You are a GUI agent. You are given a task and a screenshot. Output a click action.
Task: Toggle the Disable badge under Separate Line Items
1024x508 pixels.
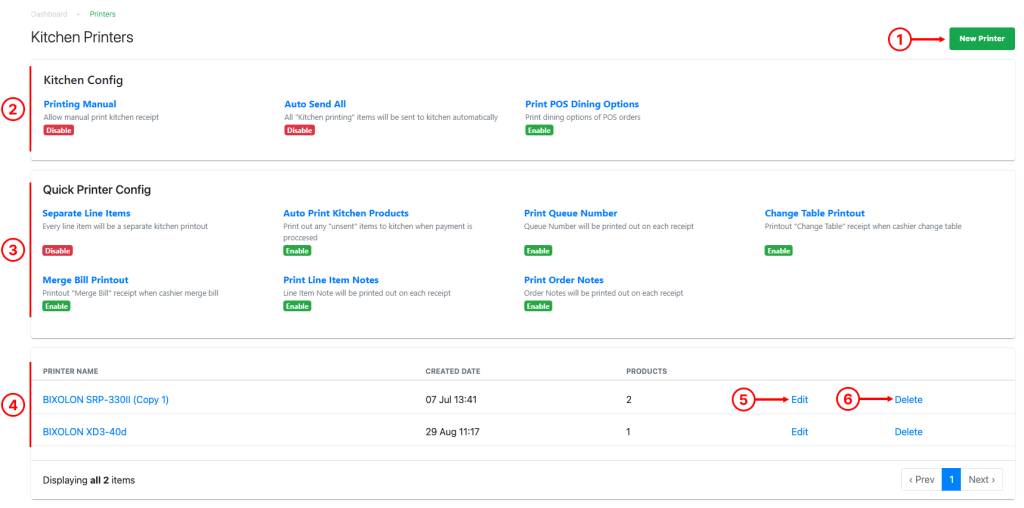click(57, 251)
